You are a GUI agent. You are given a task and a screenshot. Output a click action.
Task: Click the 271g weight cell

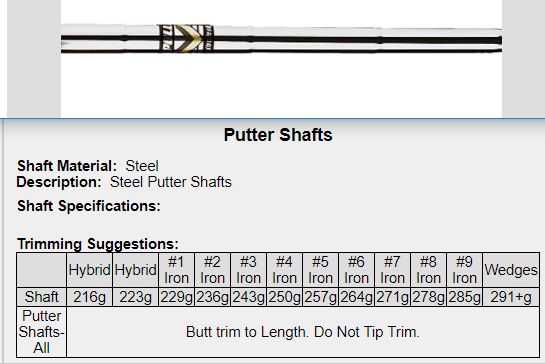392,297
